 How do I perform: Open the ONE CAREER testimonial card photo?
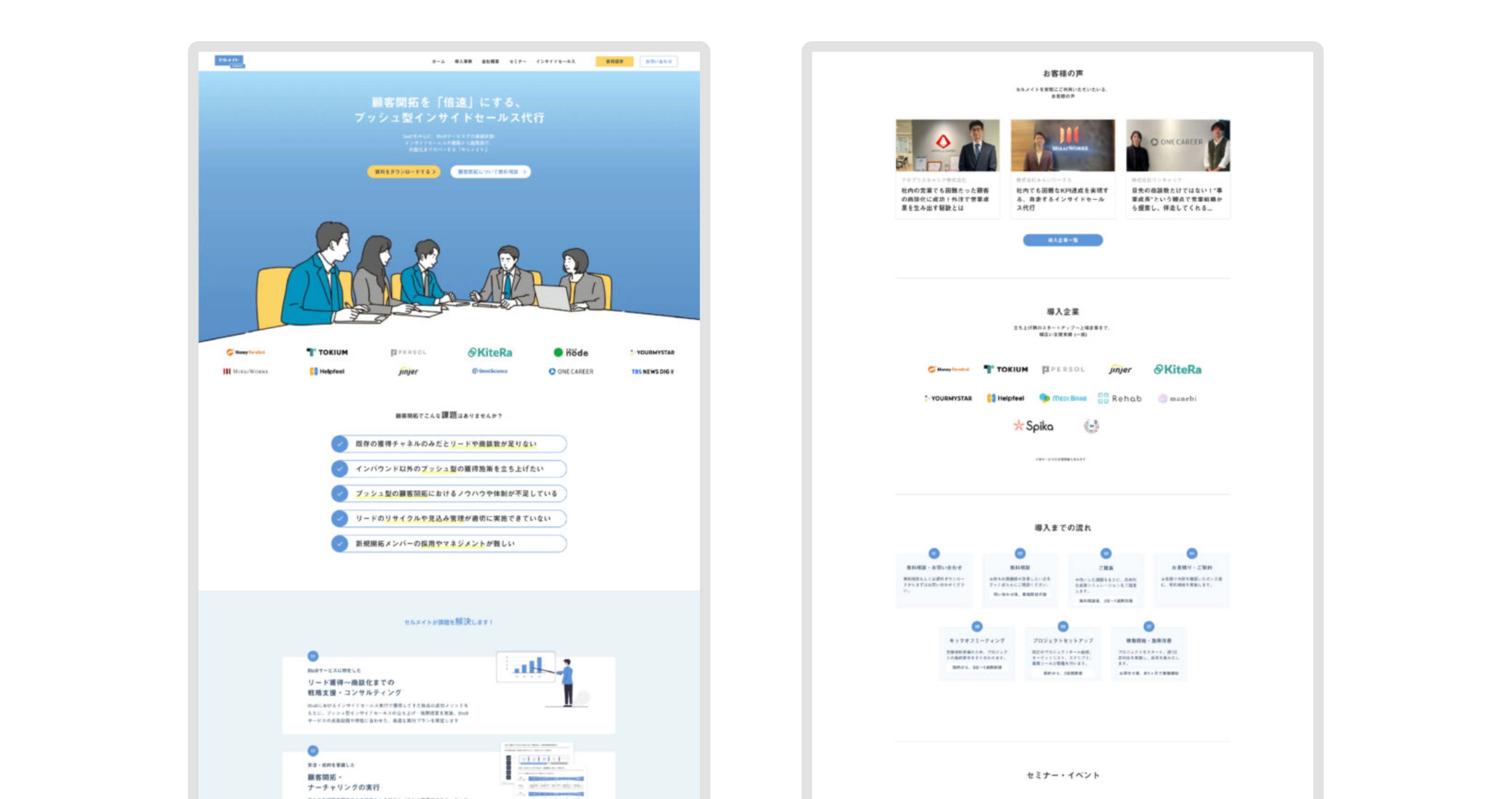pos(1178,146)
